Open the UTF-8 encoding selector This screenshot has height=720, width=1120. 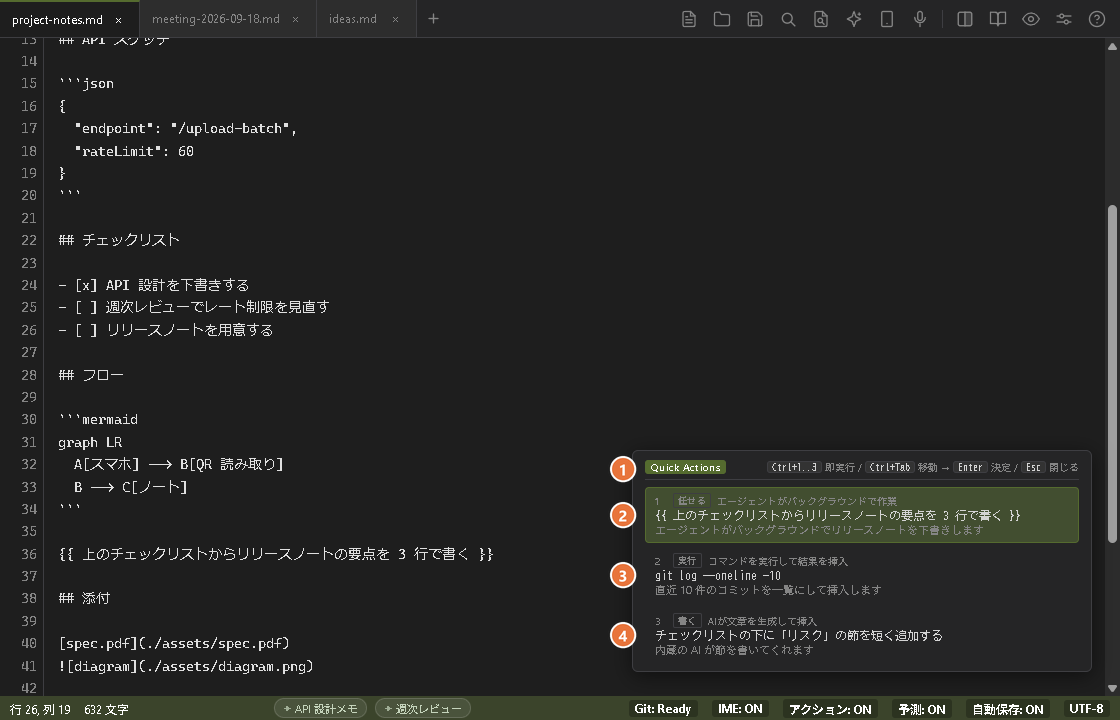pyautogui.click(x=1086, y=709)
